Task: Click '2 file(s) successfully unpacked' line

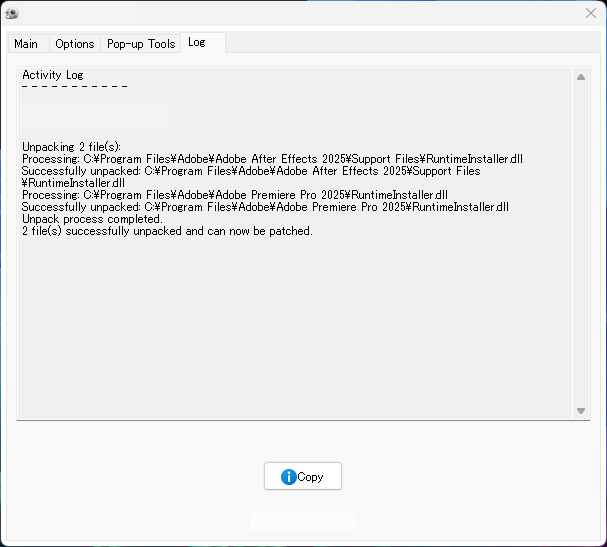Action: pyautogui.click(x=167, y=231)
